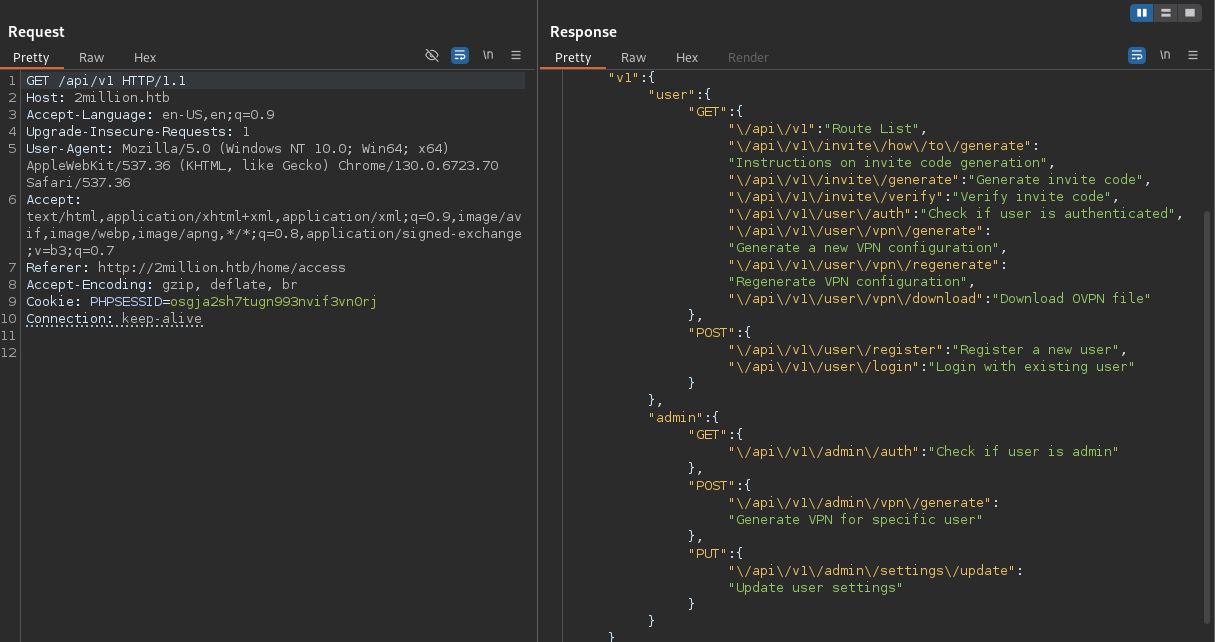Click the user register route path

836,349
